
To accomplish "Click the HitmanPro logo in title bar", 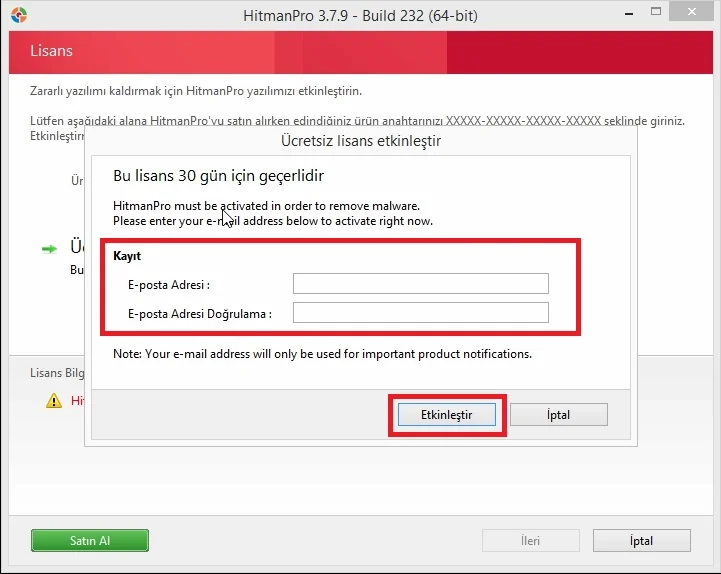I will 18,16.
